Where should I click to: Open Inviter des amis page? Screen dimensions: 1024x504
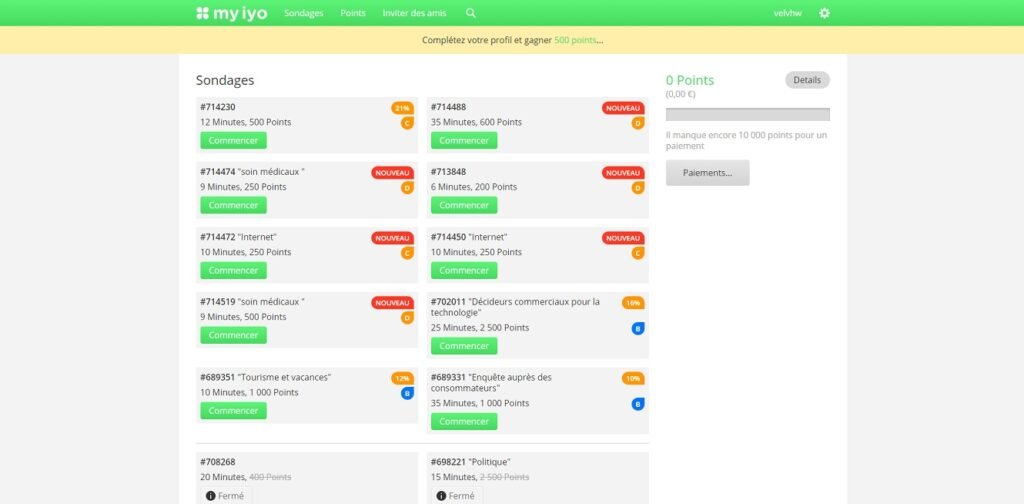click(414, 13)
